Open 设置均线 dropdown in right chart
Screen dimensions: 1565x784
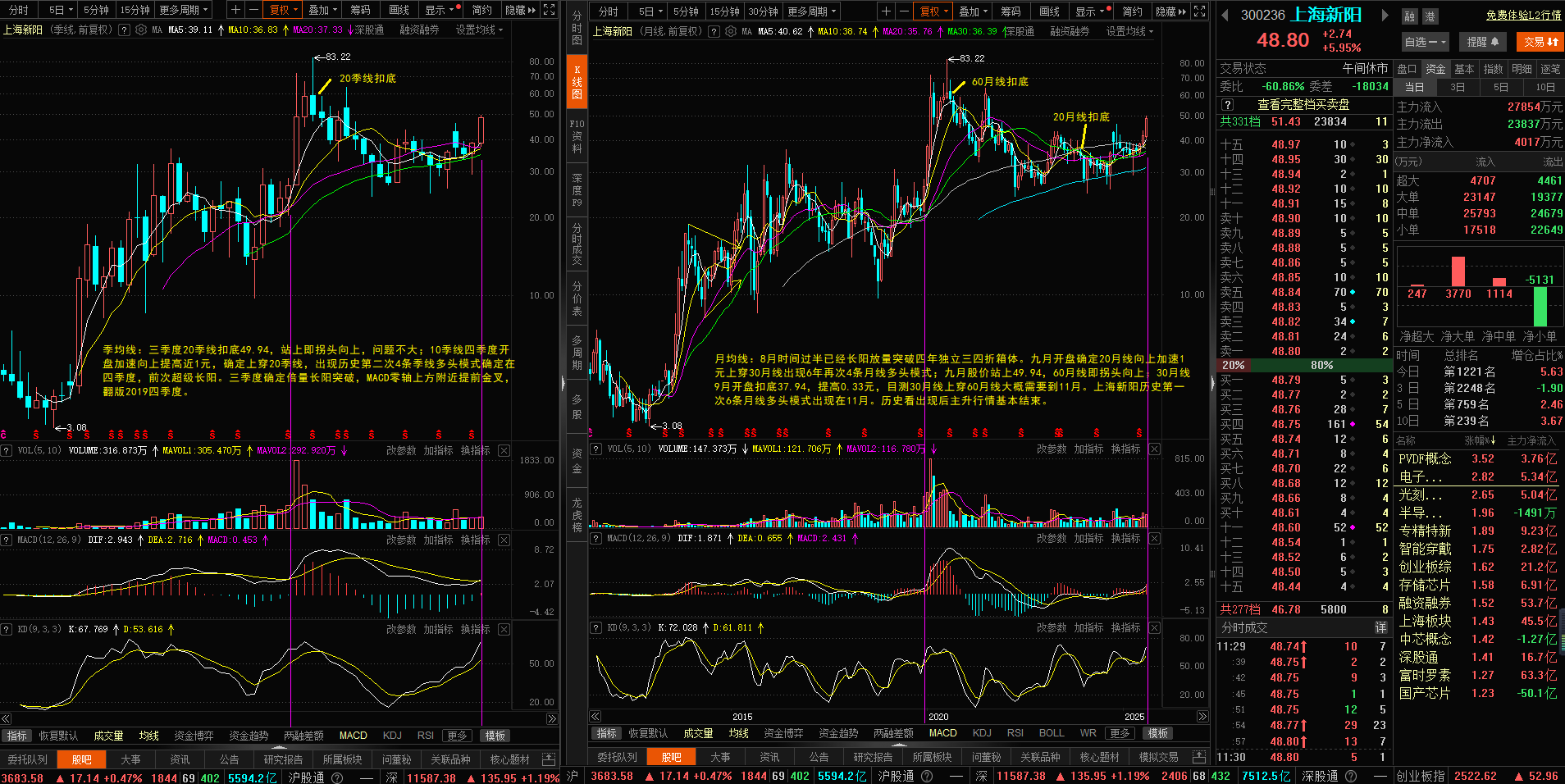1130,31
